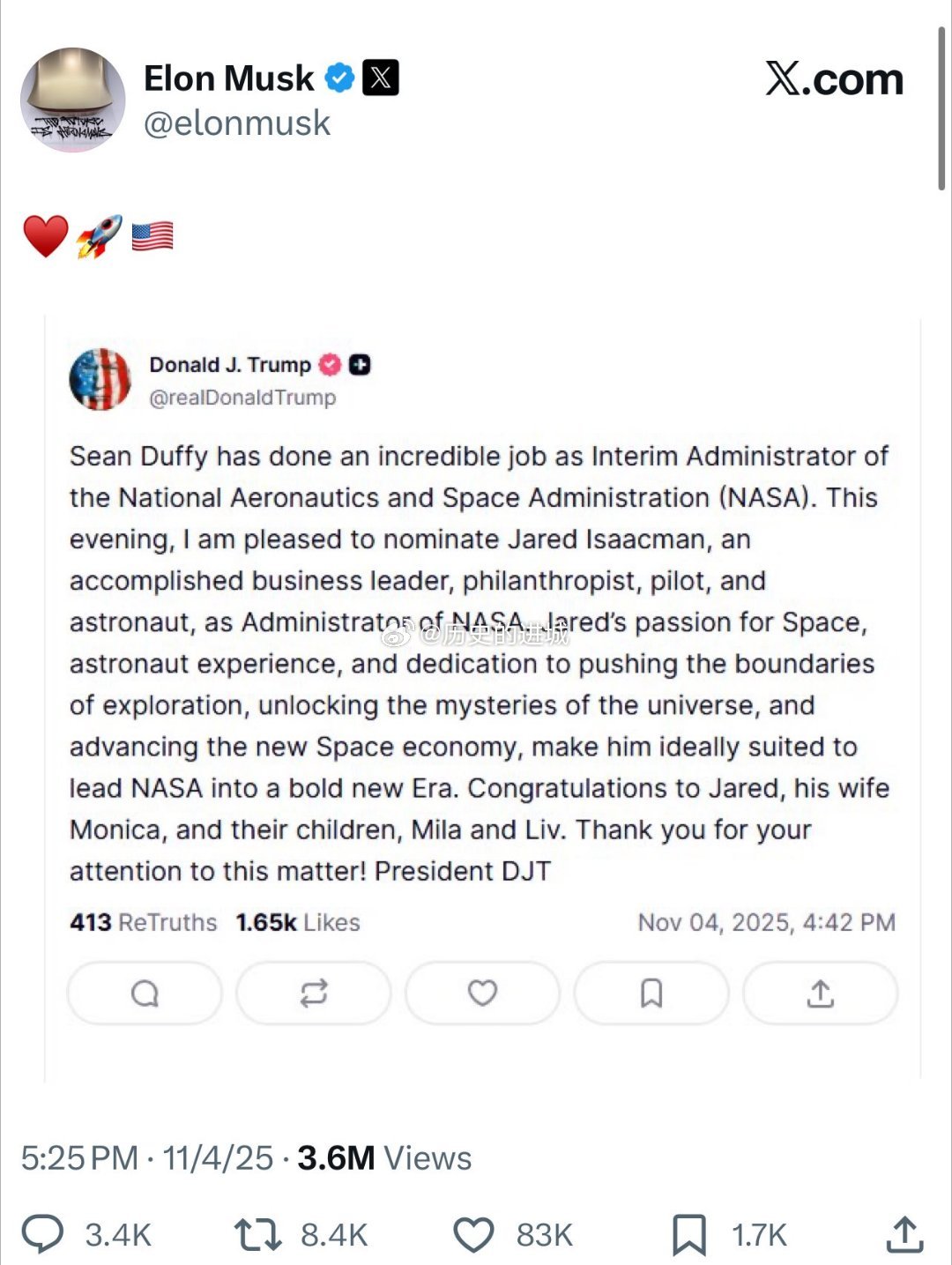The image size is (952, 1265).
Task: Repost Elon Musk's post using the retweet icon
Action: click(x=258, y=1234)
